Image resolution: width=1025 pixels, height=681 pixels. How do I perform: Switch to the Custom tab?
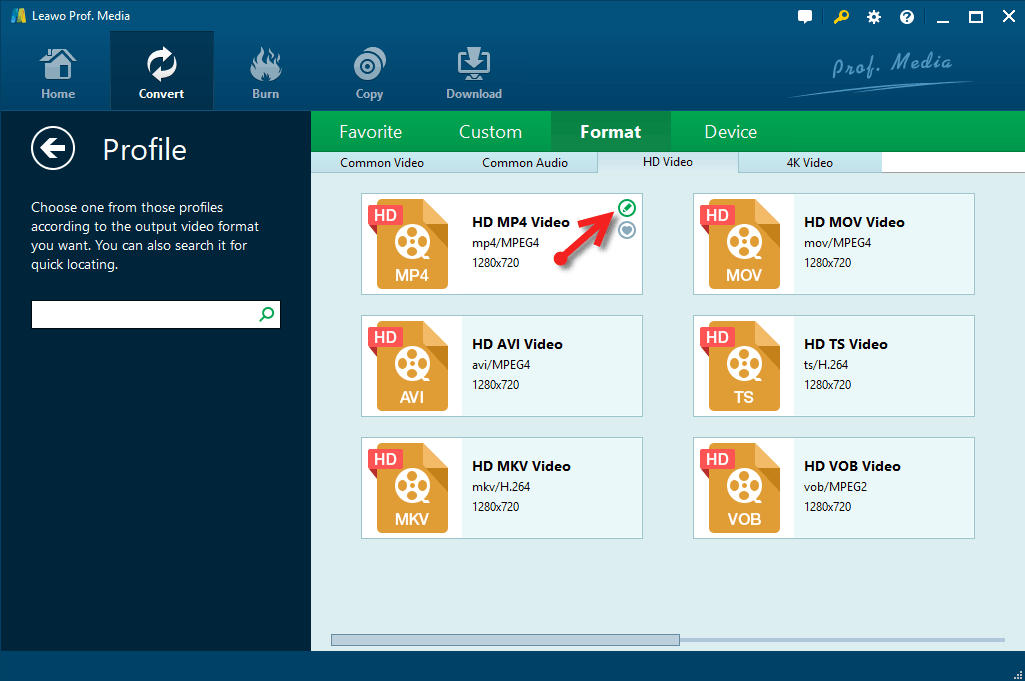(x=490, y=132)
